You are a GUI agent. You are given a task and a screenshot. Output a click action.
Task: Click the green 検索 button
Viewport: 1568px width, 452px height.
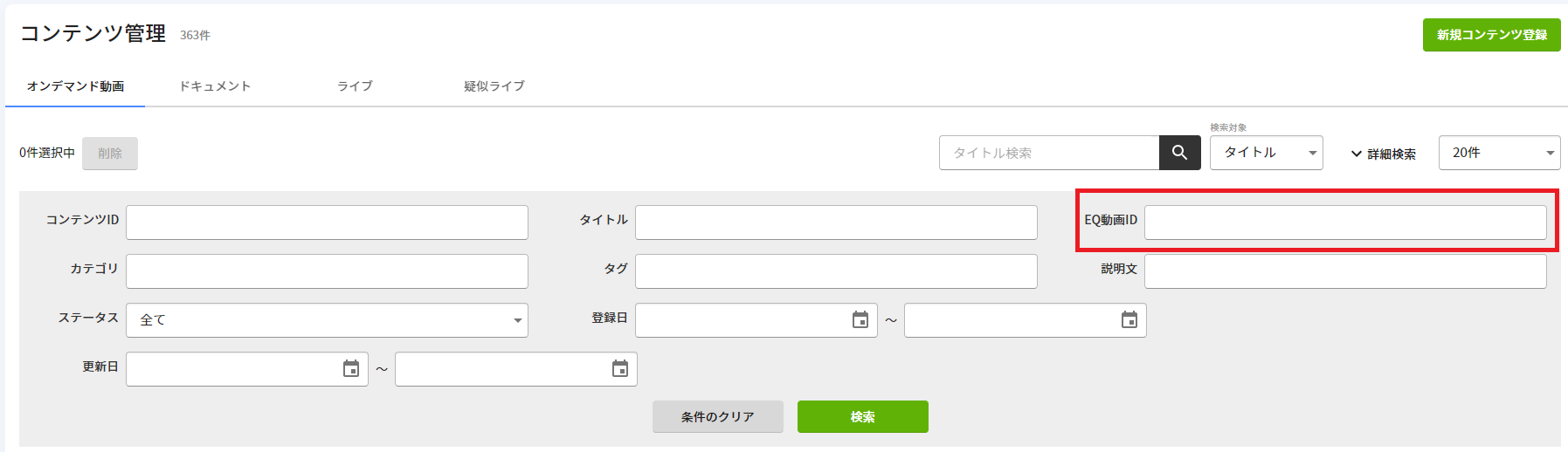click(862, 417)
